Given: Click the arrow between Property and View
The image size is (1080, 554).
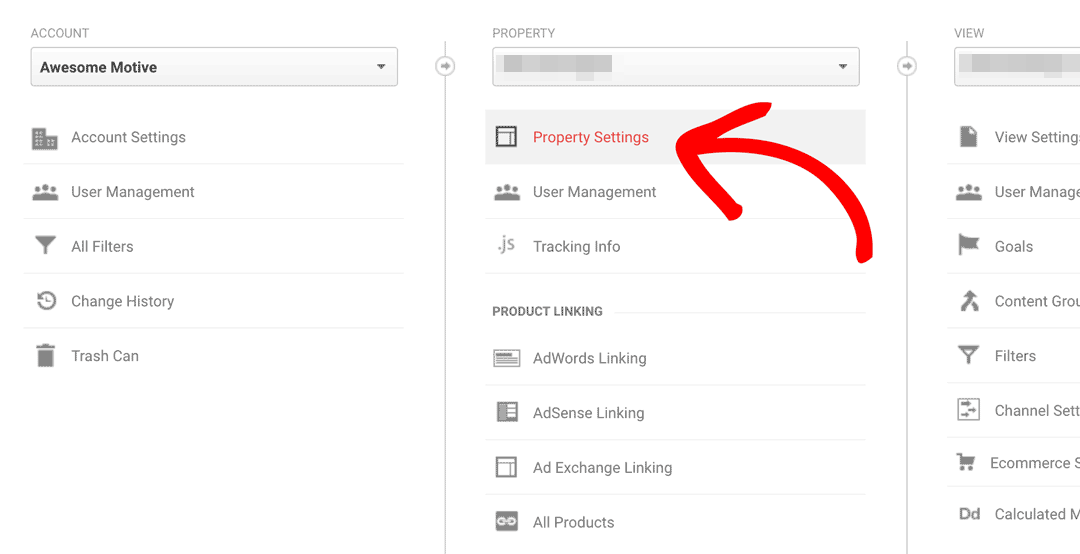Looking at the screenshot, I should click(x=907, y=66).
